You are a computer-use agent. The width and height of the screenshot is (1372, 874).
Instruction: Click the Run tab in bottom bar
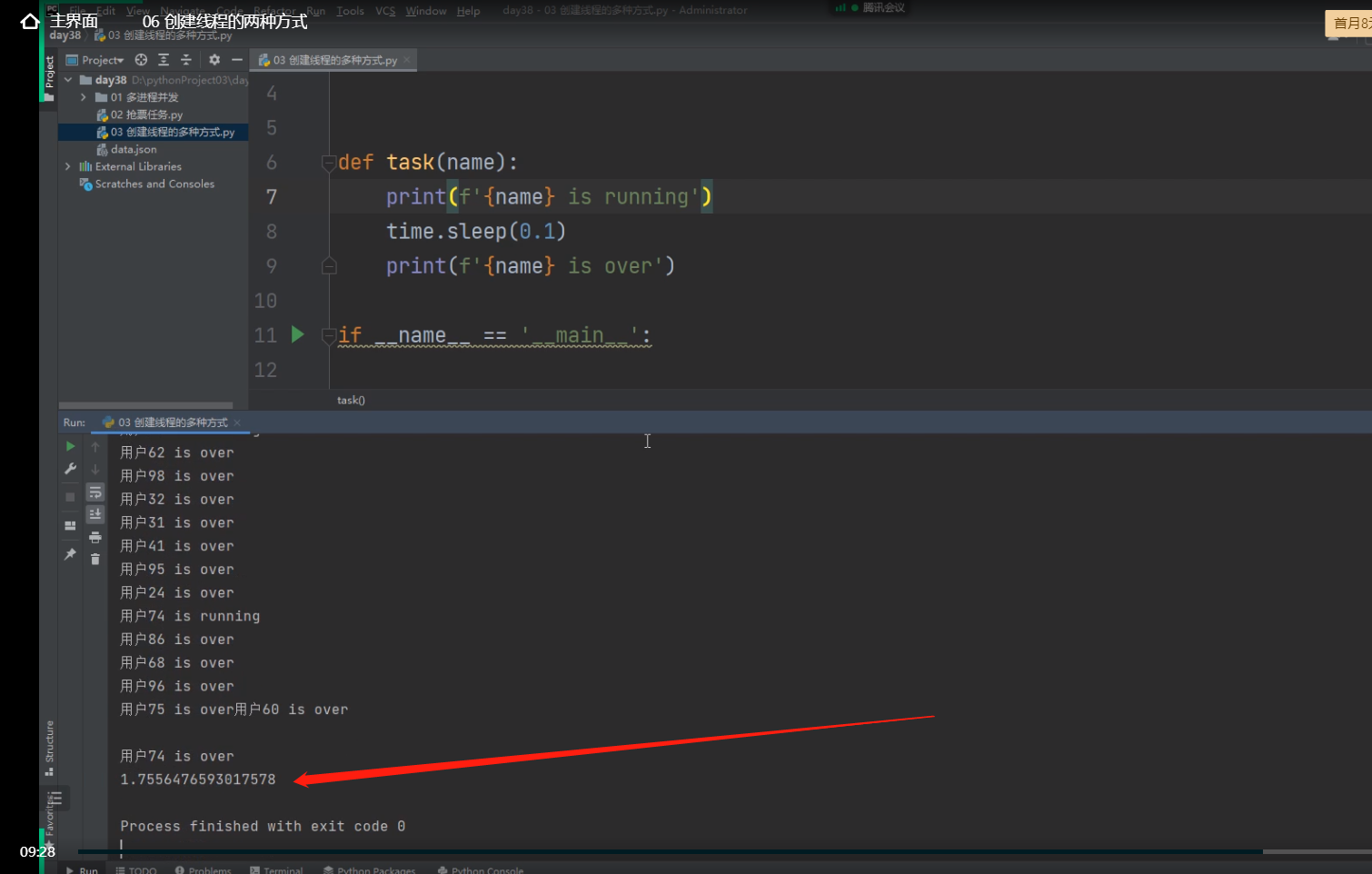(x=82, y=869)
